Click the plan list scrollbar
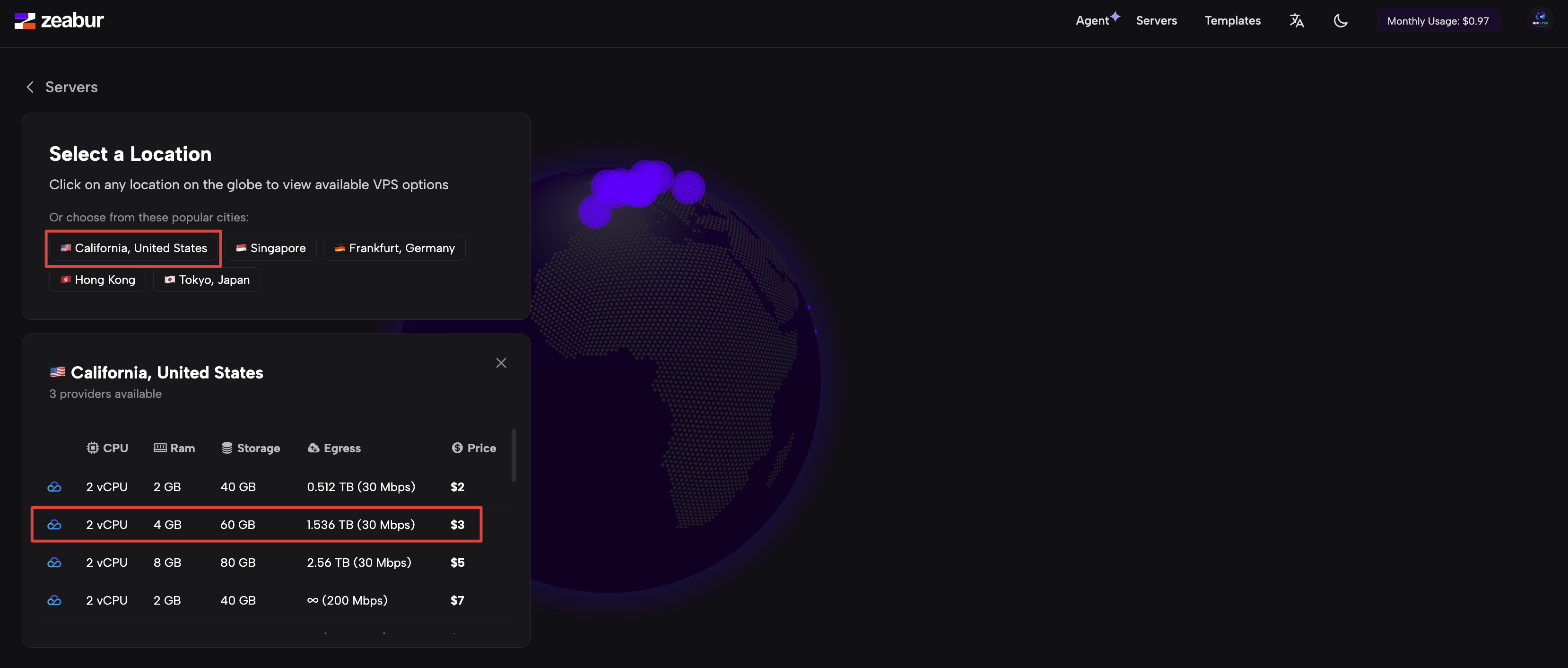Viewport: 1568px width, 668px height. point(514,456)
